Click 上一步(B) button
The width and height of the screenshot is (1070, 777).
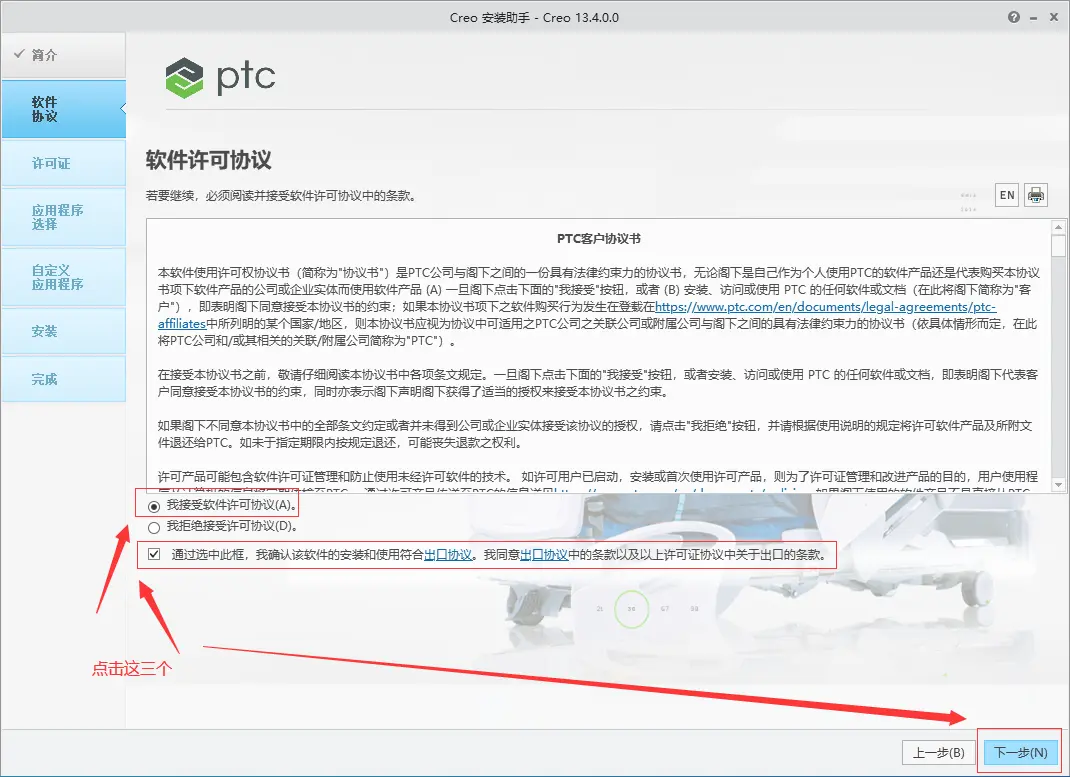[x=938, y=752]
